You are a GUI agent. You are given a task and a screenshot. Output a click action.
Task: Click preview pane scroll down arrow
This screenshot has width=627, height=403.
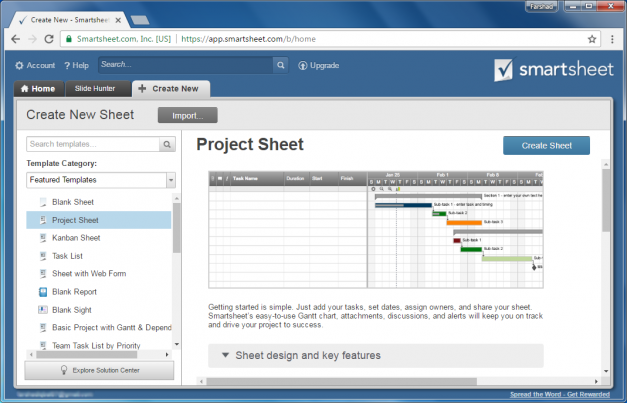tap(606, 371)
